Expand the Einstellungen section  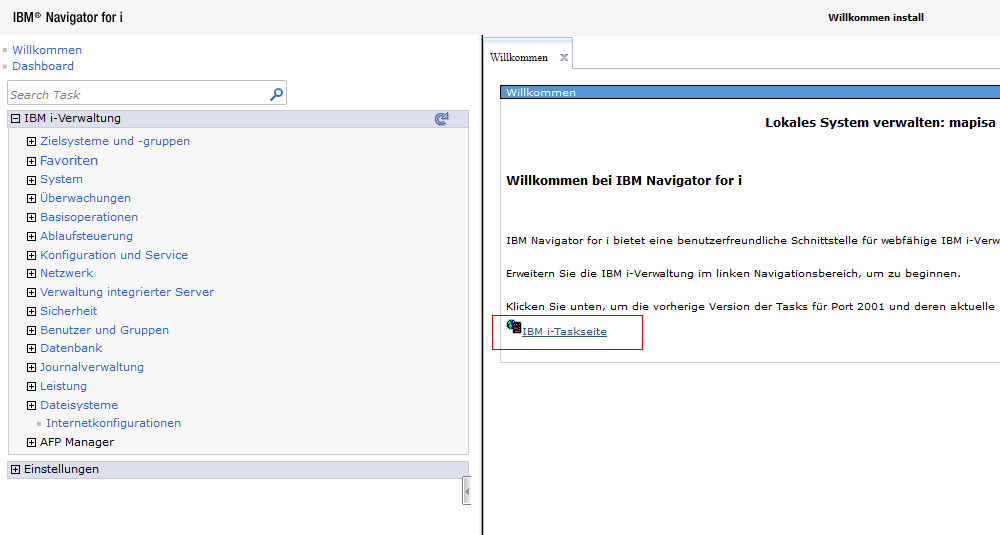(15, 469)
